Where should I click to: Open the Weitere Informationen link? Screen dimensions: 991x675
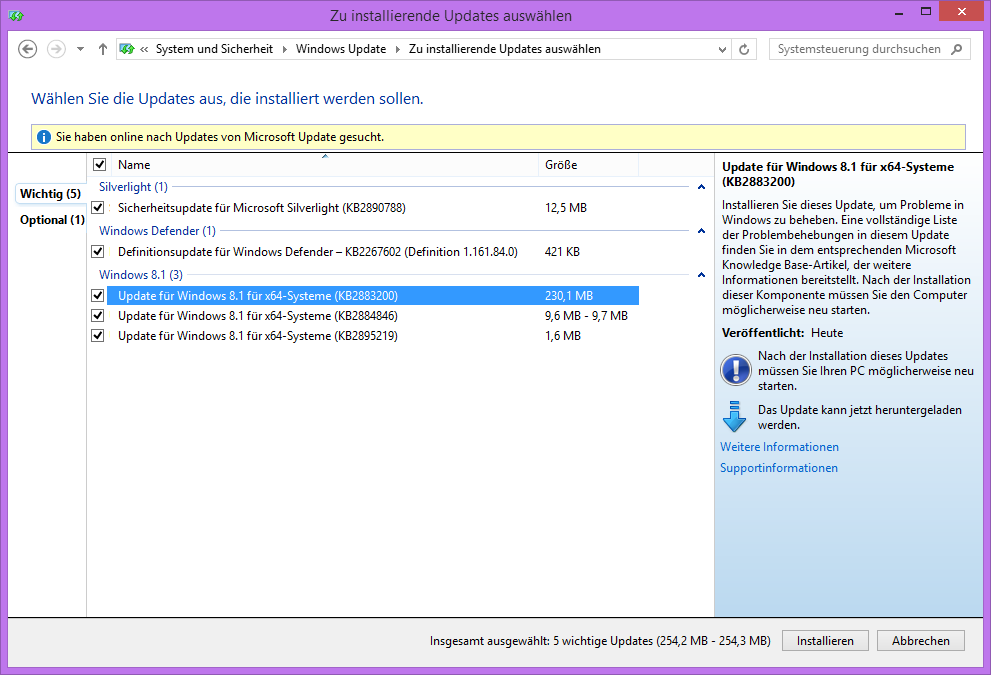pyautogui.click(x=779, y=447)
